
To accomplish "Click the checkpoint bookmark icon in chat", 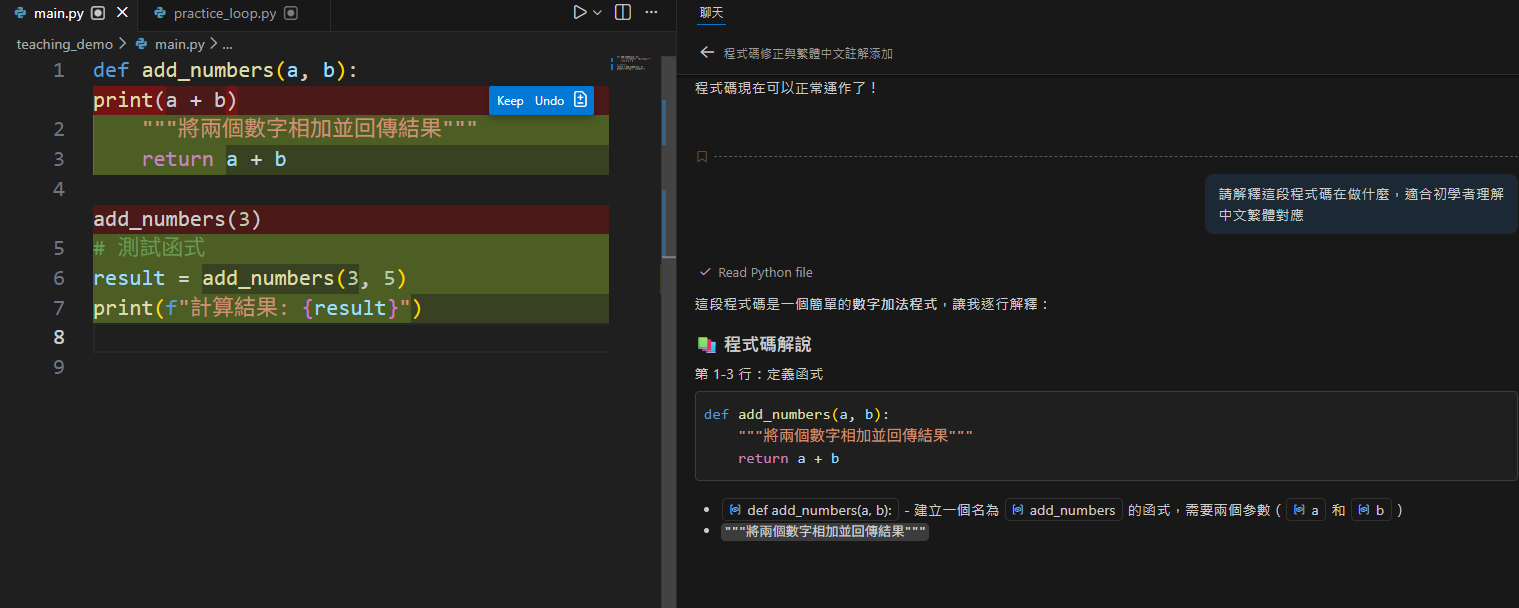I will pos(702,156).
